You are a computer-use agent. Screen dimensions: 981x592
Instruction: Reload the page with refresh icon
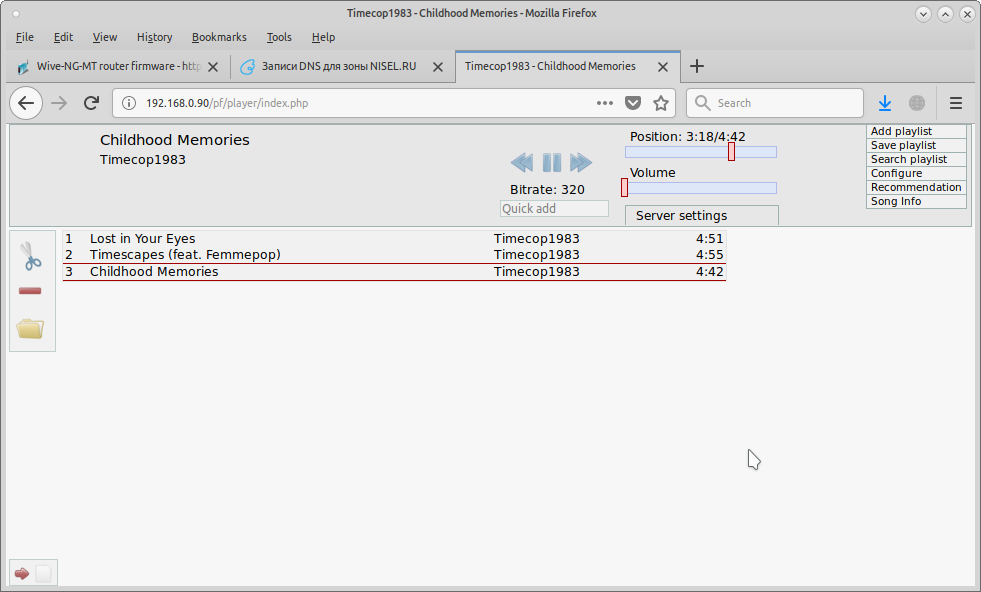click(x=91, y=103)
